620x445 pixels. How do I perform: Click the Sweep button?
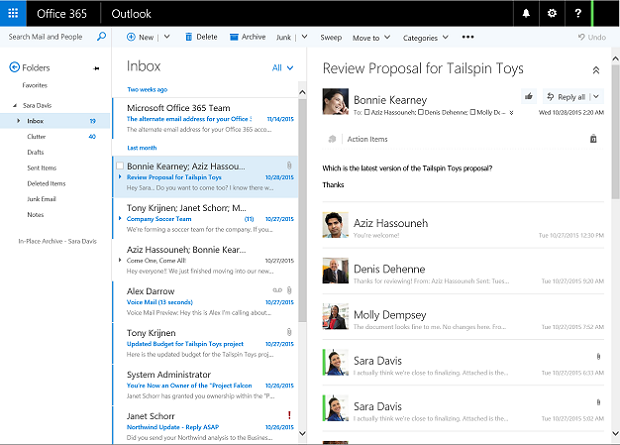click(330, 37)
